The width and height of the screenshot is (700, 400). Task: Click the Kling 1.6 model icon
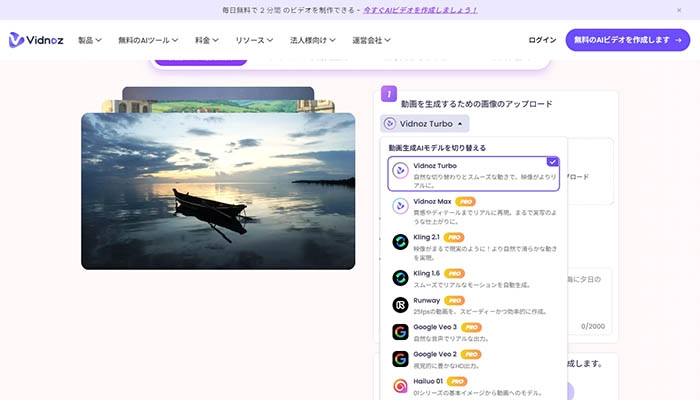[x=400, y=278]
